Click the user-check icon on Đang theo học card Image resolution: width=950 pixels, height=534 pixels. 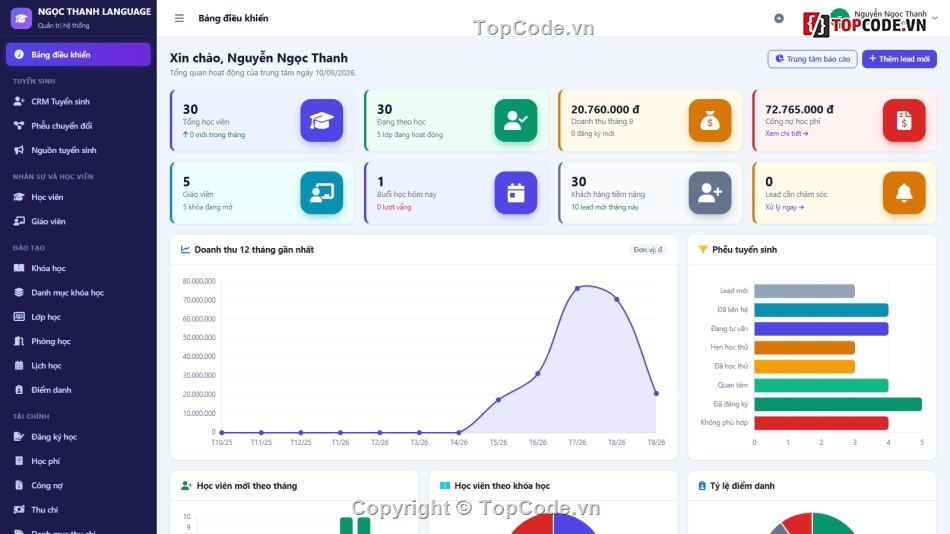(x=516, y=121)
